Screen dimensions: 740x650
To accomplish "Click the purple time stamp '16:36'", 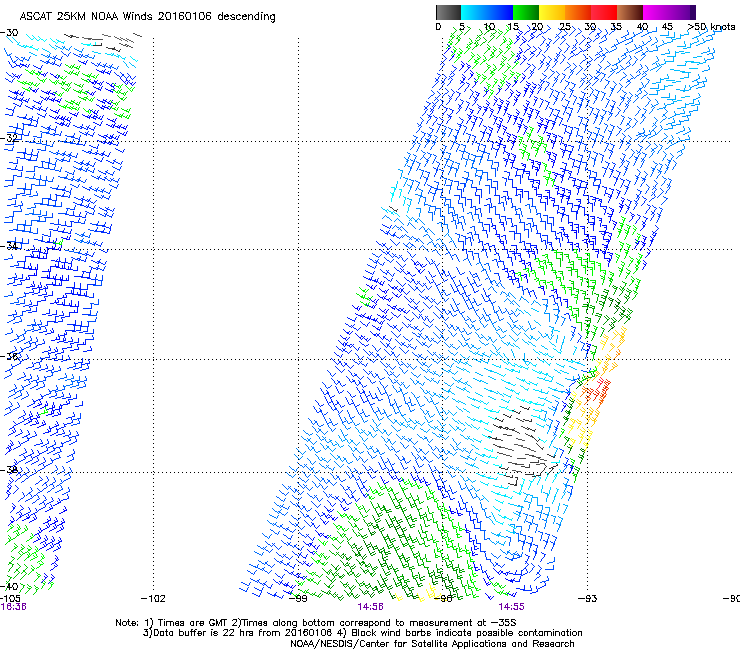I will (13, 607).
